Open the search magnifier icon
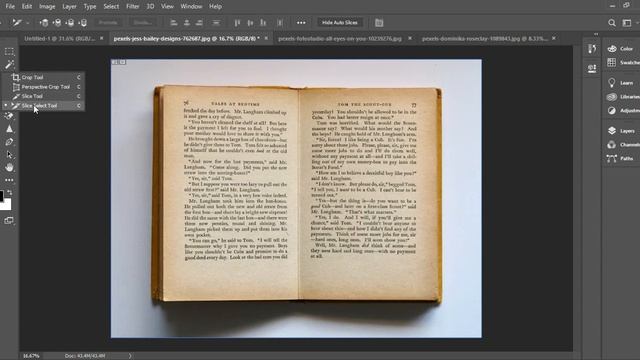Screen dimensions: 640x360 pos(611,23)
